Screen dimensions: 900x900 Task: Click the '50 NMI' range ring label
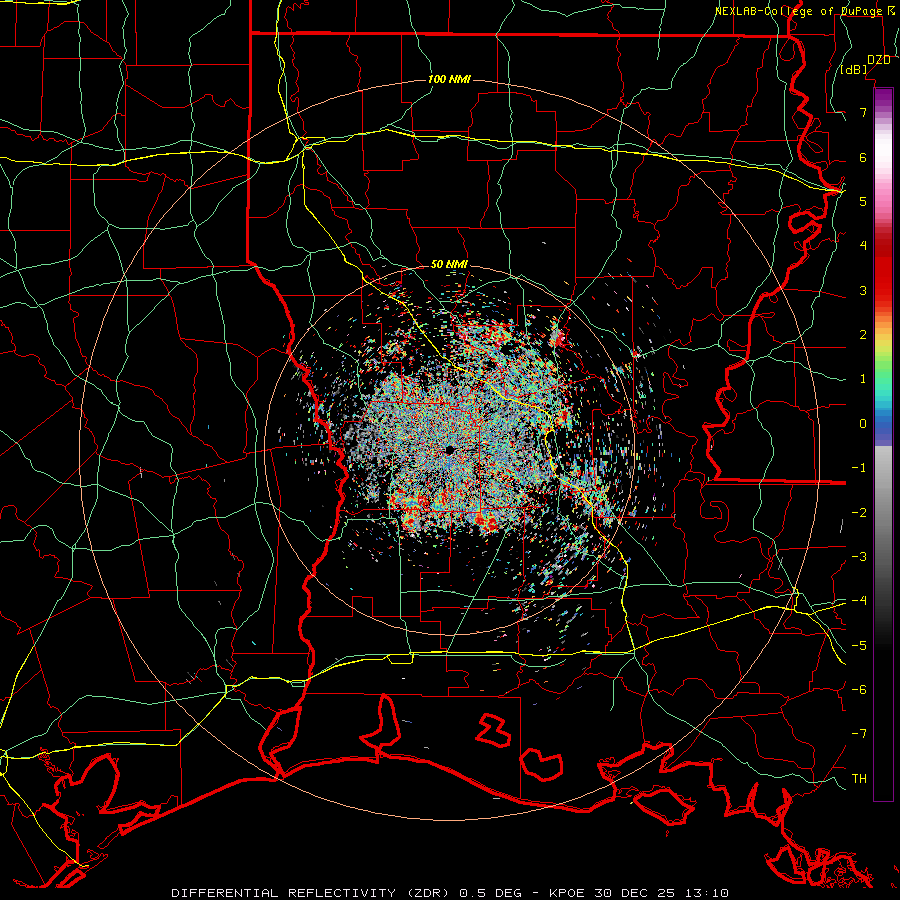(x=449, y=264)
